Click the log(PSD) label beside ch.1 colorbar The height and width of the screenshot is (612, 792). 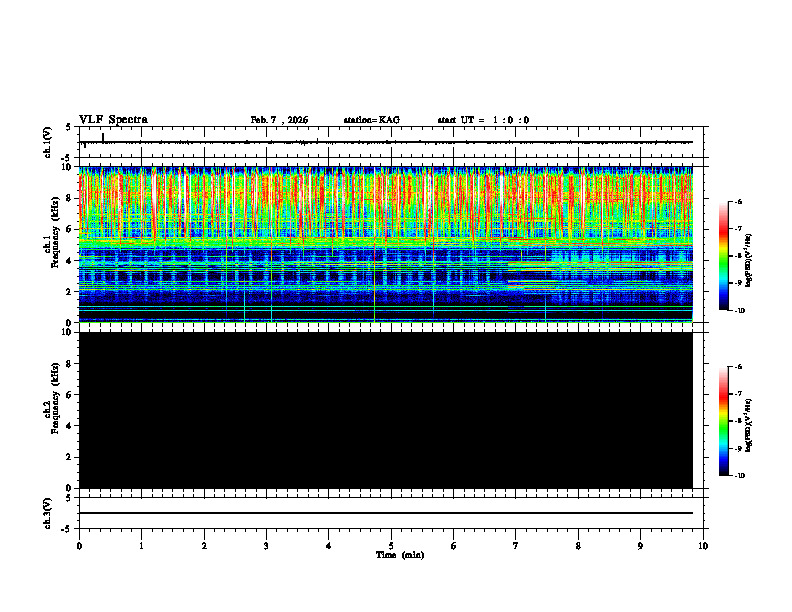point(748,260)
